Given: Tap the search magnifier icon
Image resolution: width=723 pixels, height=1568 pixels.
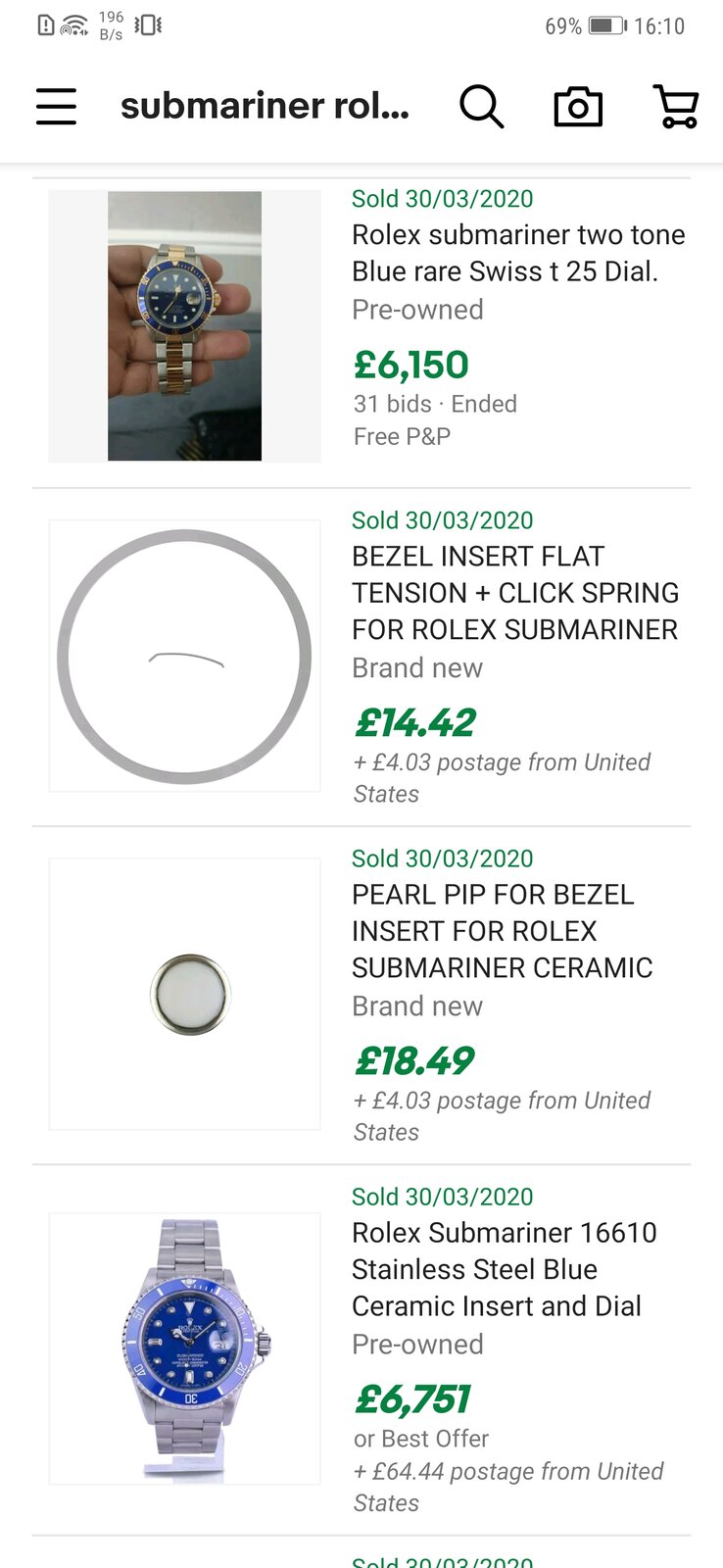Looking at the screenshot, I should coord(481,106).
